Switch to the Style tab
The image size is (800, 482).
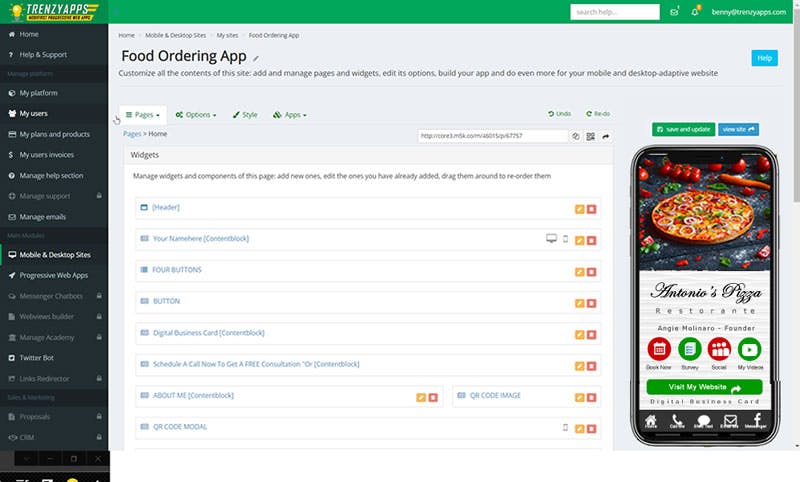[245, 115]
